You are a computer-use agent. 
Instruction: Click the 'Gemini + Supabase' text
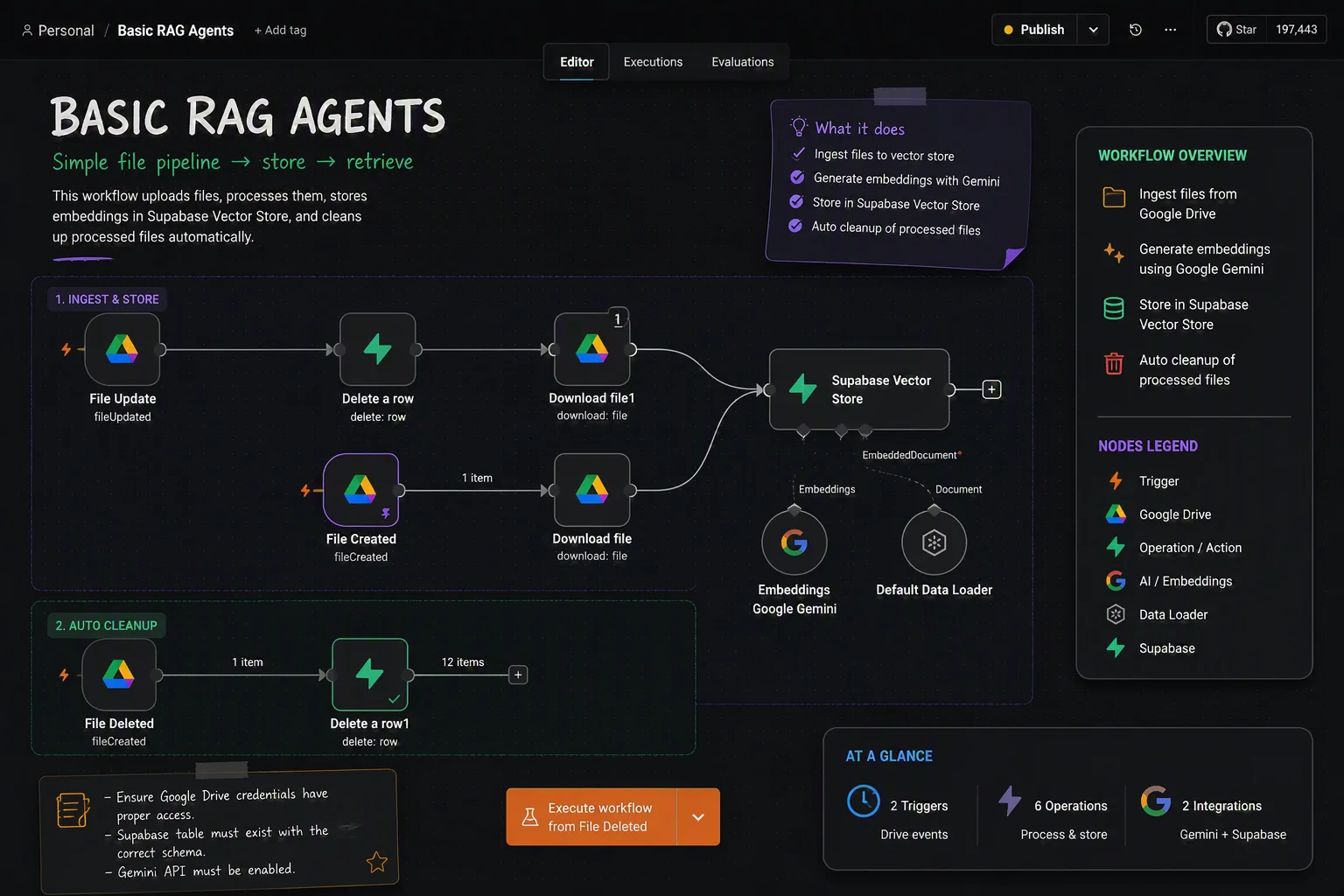pos(1233,835)
